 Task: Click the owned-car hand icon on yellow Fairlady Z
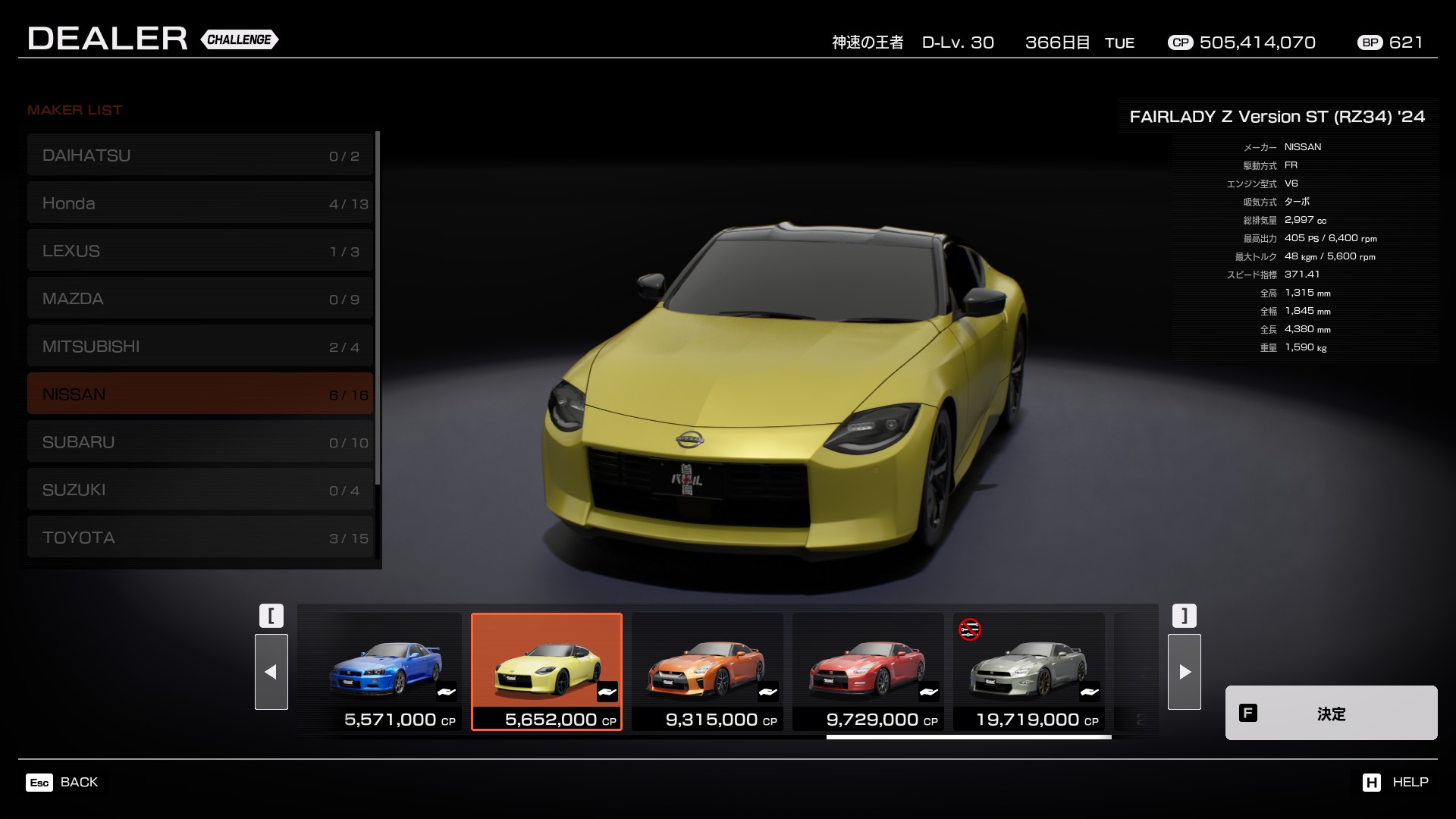607,692
